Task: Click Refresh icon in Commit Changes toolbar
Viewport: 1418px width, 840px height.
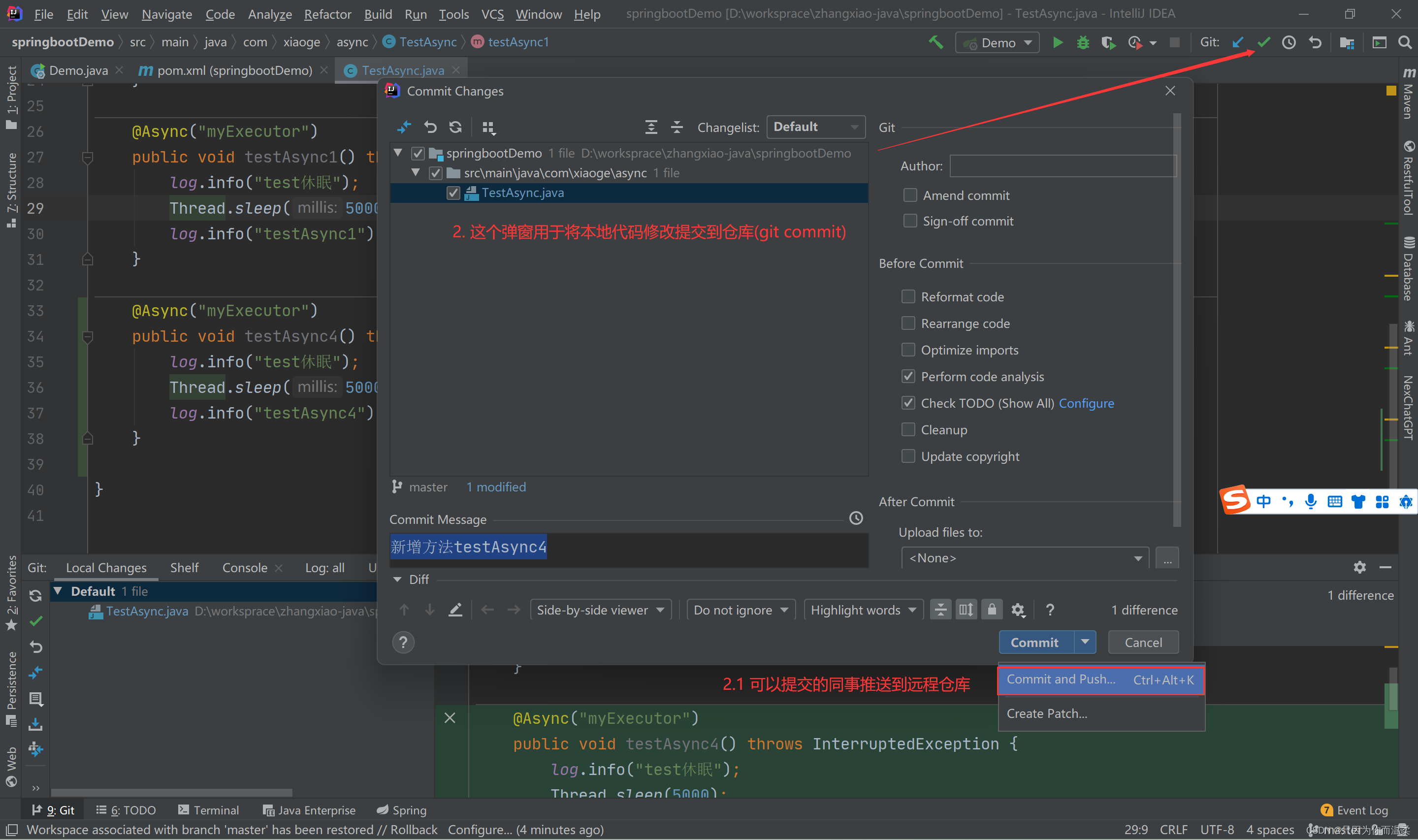Action: point(455,127)
